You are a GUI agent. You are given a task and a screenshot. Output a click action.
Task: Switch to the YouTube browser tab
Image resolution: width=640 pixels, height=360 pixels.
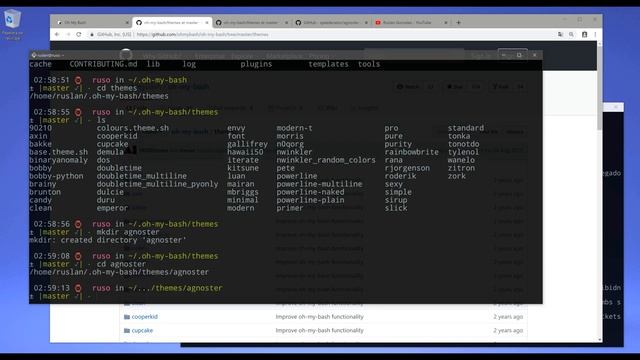410,22
